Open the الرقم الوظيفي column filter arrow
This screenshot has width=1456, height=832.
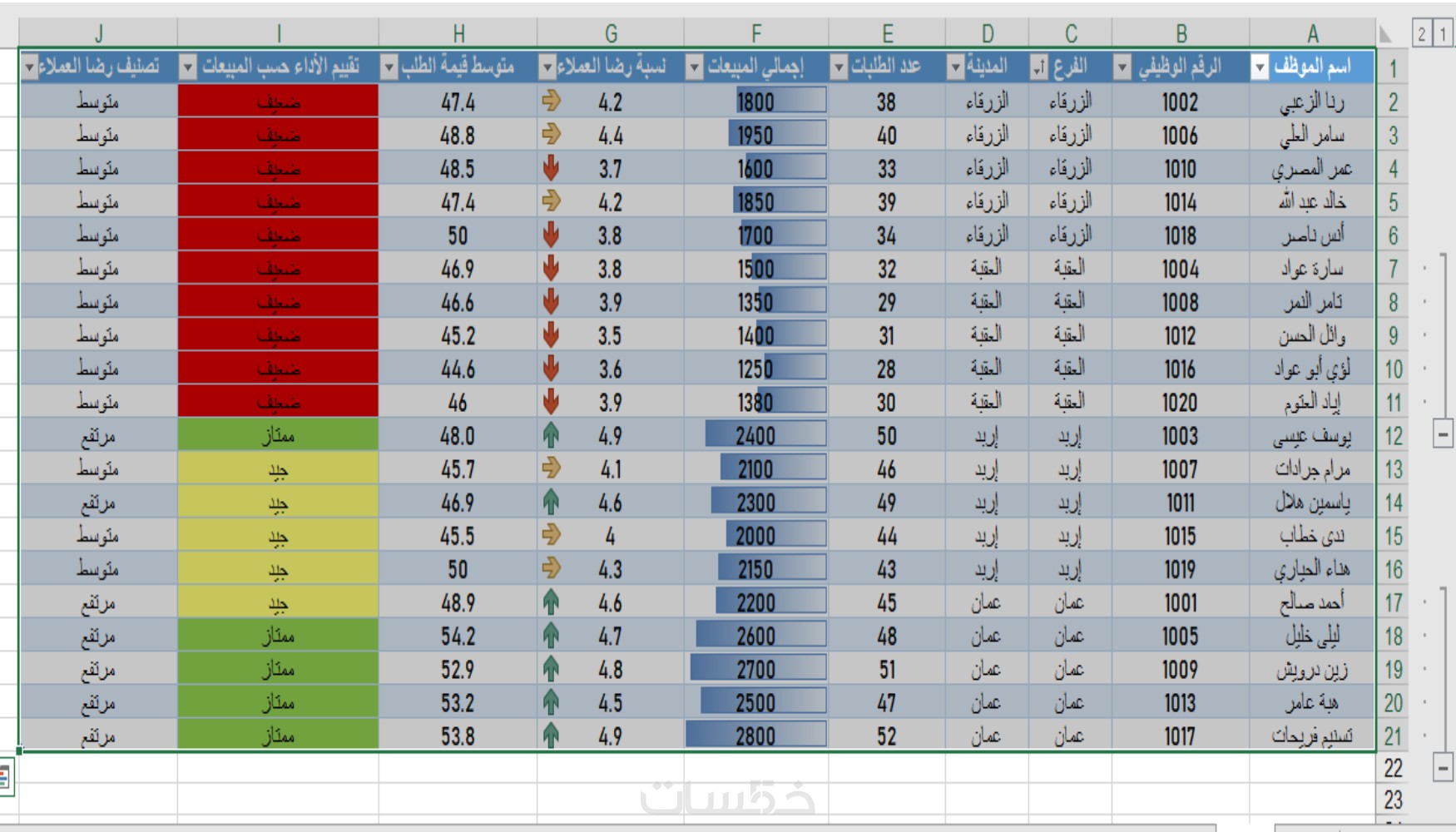(1122, 67)
